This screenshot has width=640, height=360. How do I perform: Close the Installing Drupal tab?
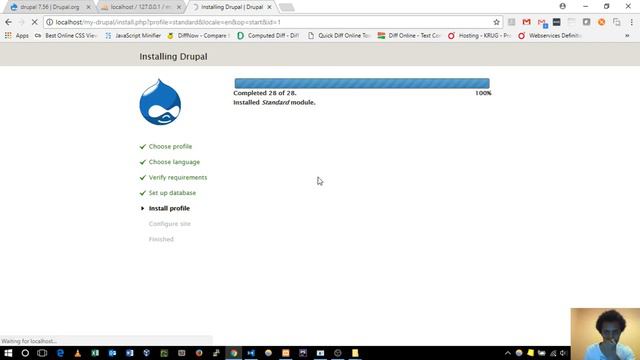click(269, 7)
